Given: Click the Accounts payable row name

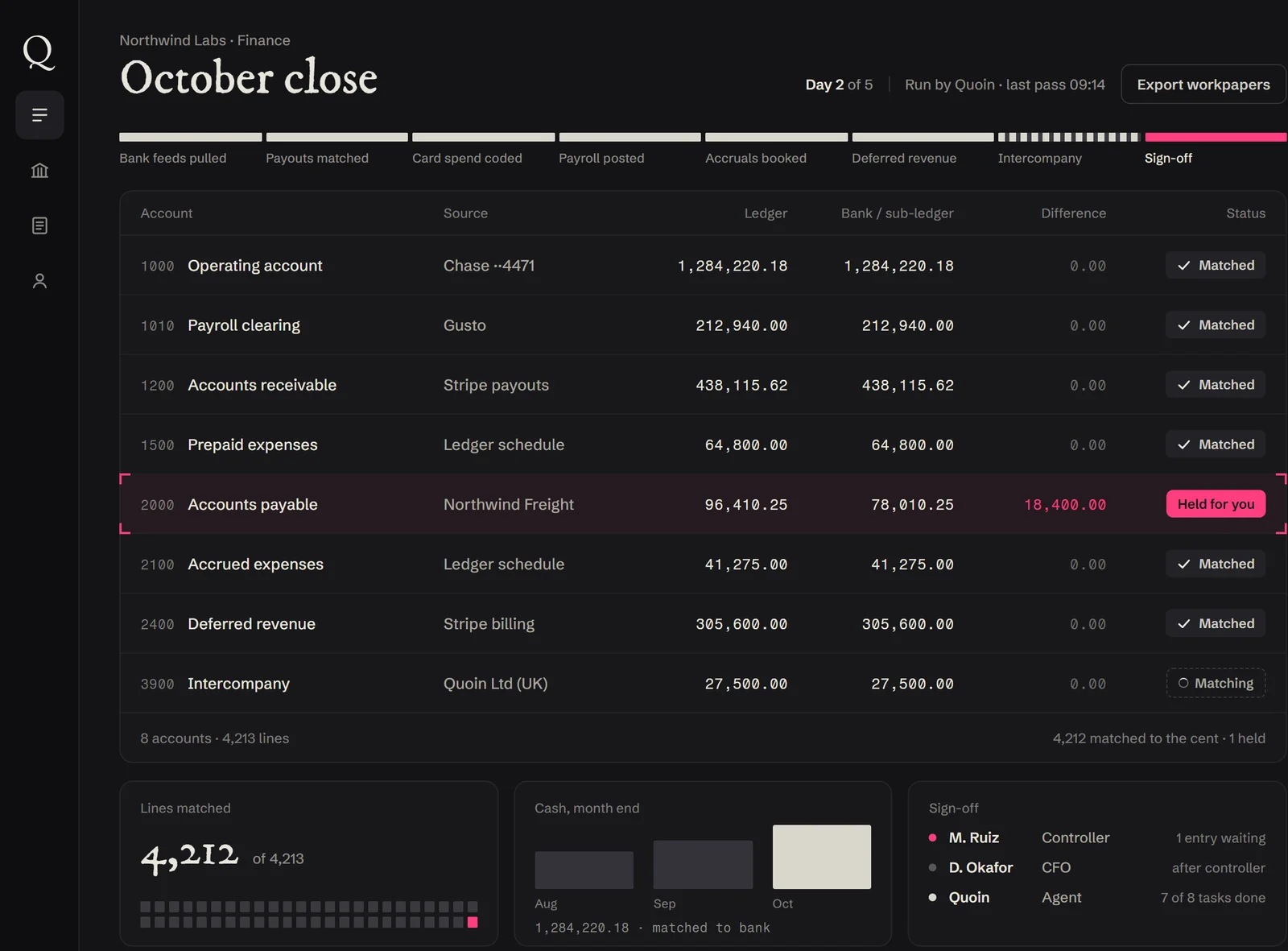Looking at the screenshot, I should tap(253, 504).
